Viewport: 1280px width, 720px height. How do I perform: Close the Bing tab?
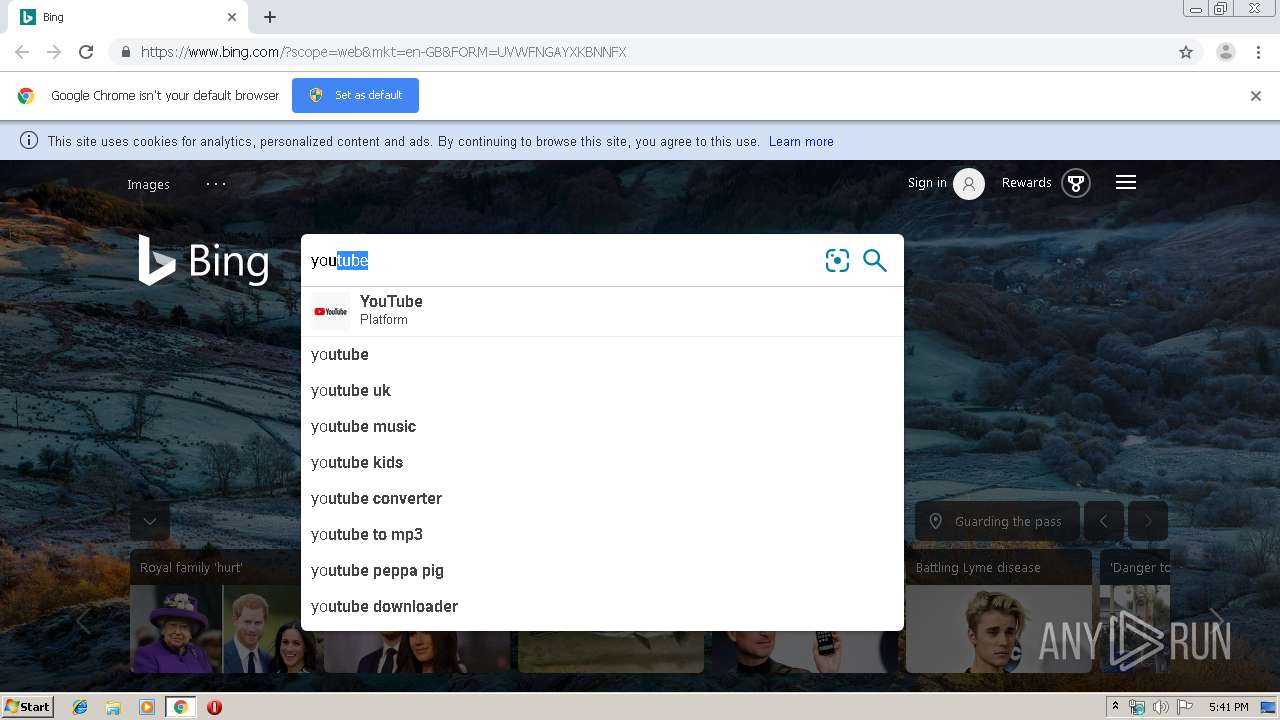(232, 17)
